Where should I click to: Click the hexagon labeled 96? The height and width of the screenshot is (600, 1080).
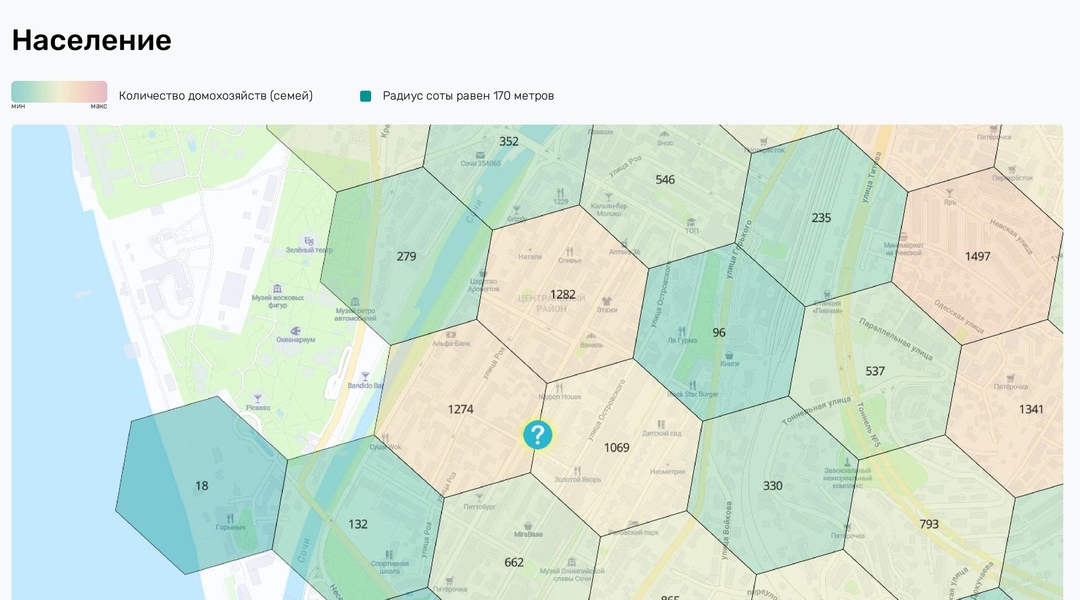(x=719, y=332)
